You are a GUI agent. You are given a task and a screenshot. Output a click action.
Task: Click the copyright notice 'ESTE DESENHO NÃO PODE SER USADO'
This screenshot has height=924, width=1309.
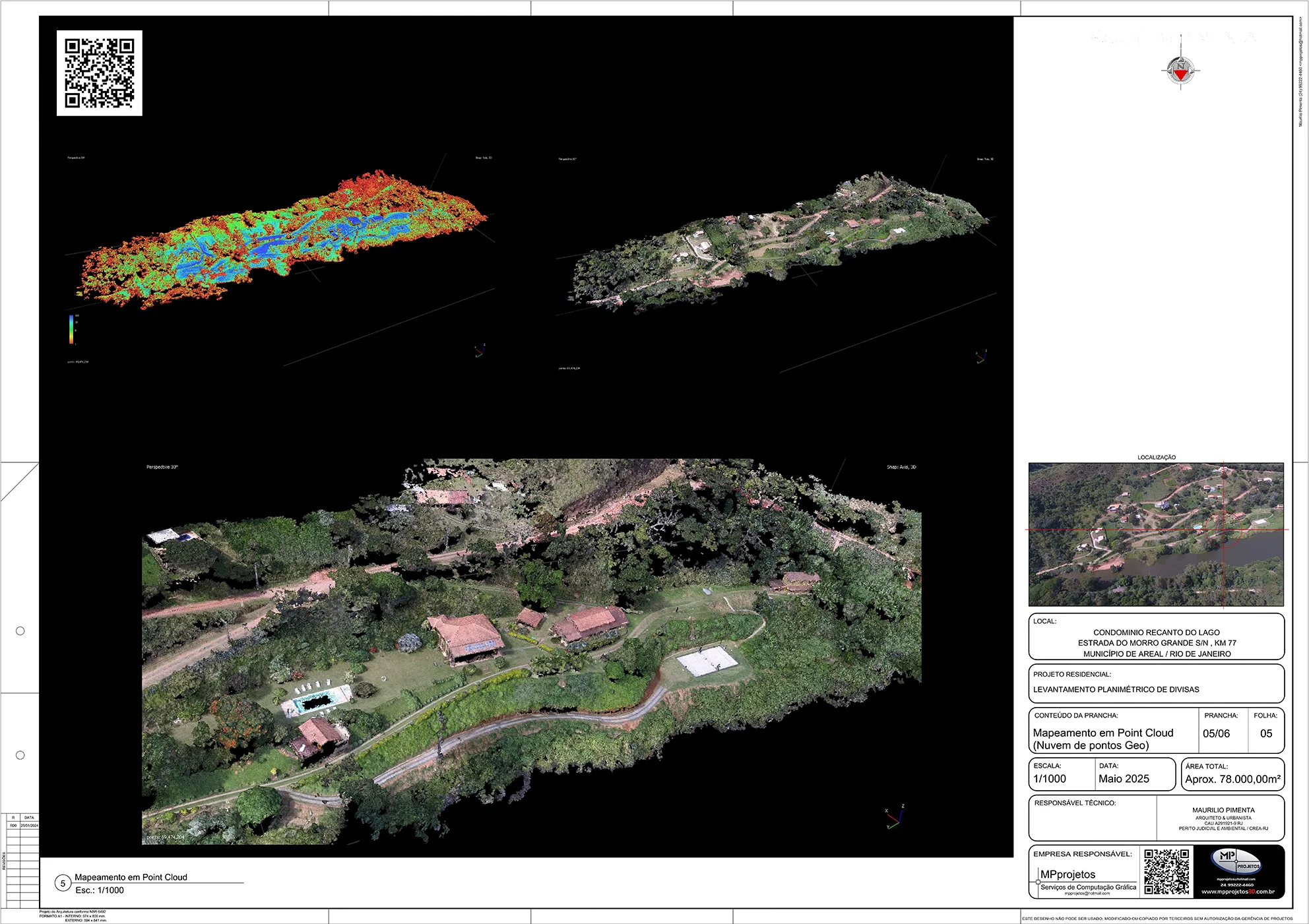1157,918
